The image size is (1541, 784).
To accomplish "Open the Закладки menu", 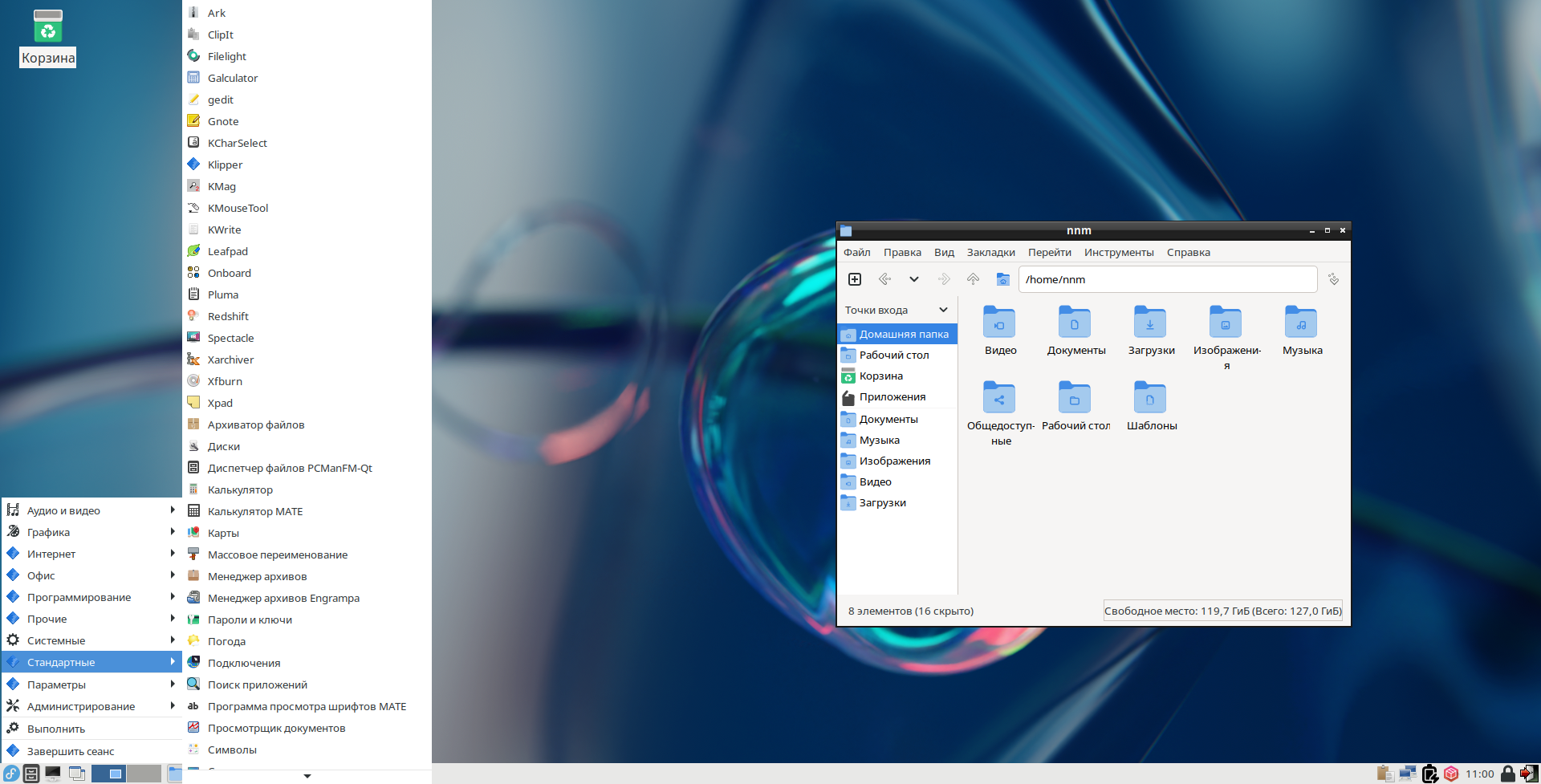I will (x=990, y=252).
